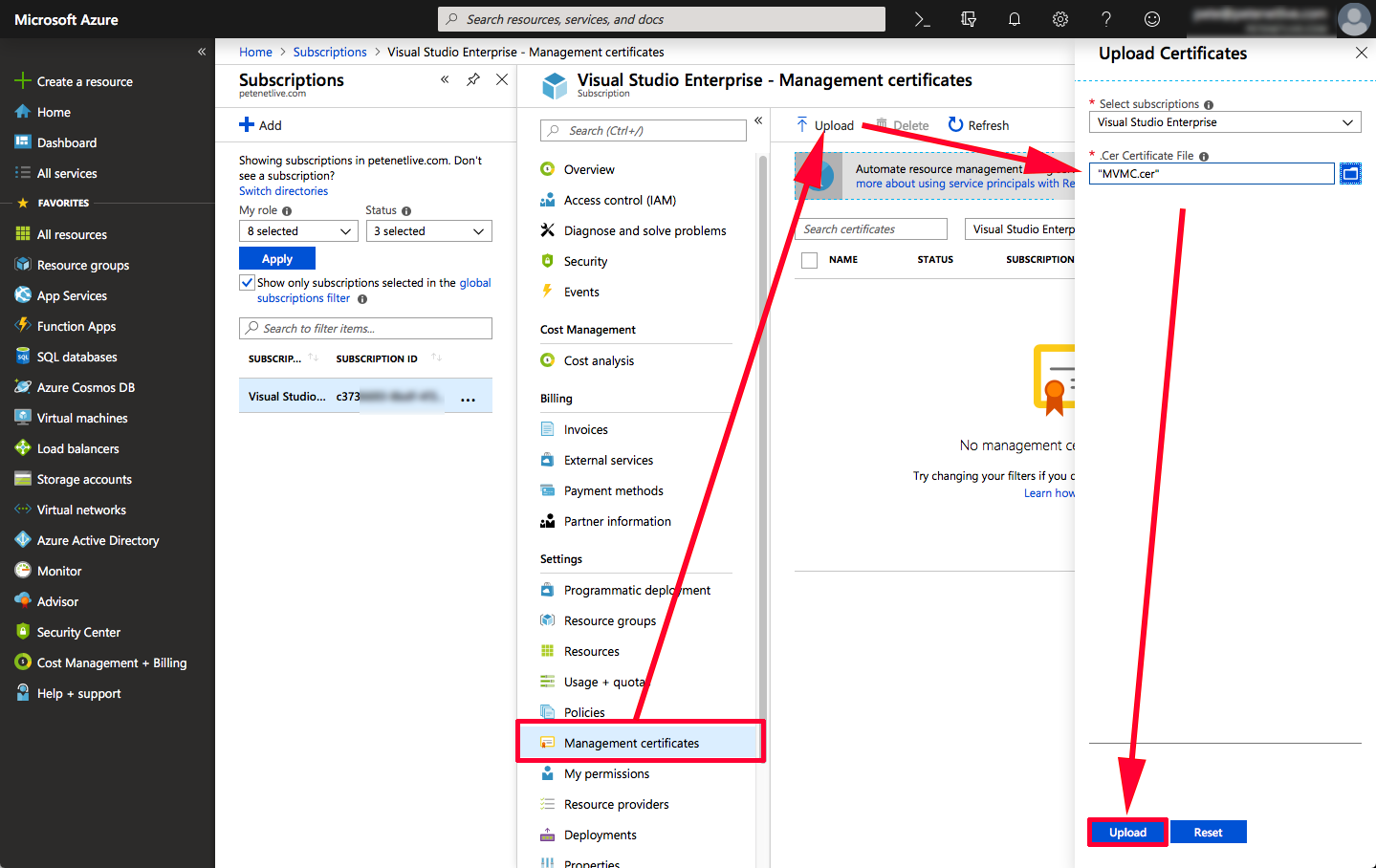
Task: Open All services in the sidebar
Action: click(56, 173)
